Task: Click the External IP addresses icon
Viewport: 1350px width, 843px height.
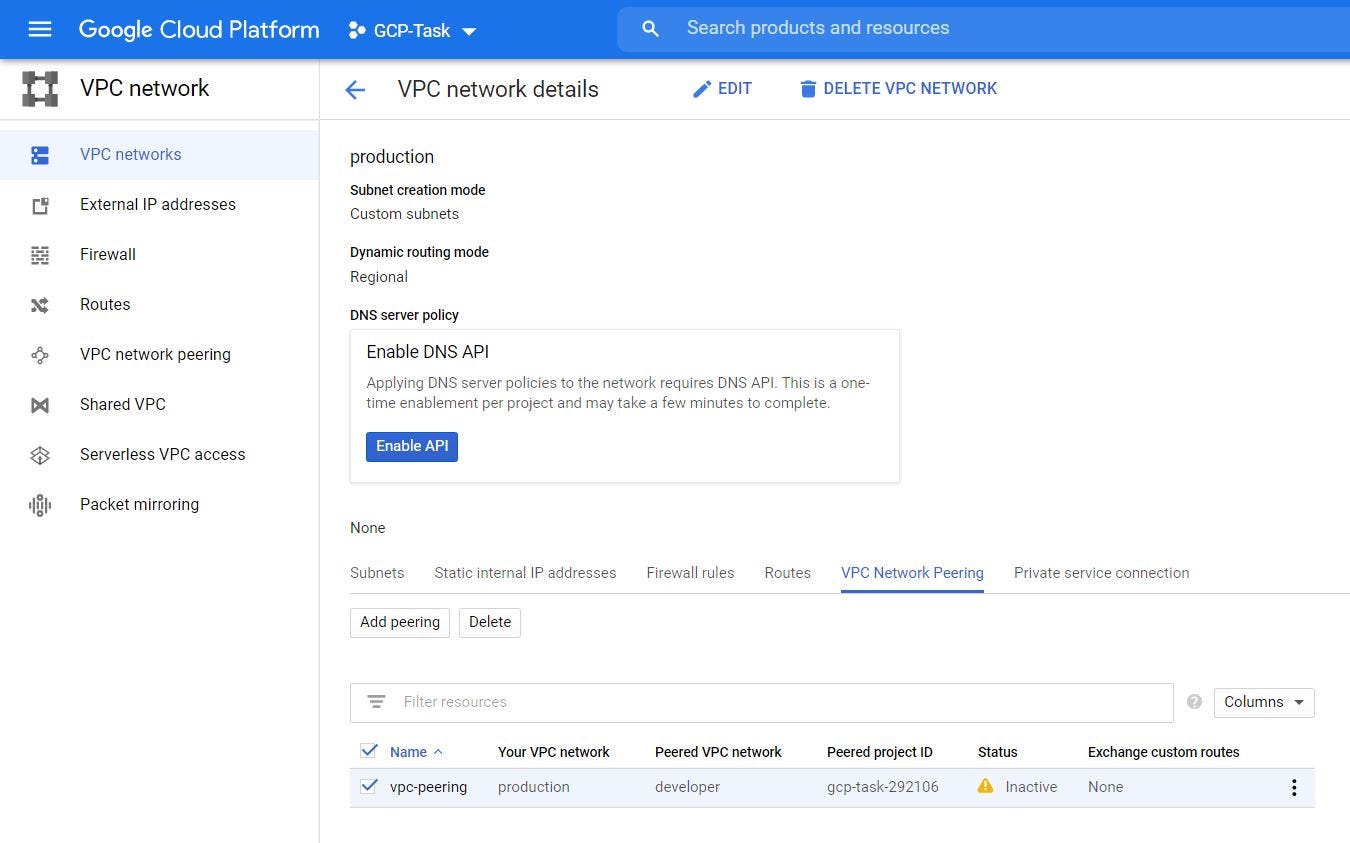Action: click(x=40, y=205)
